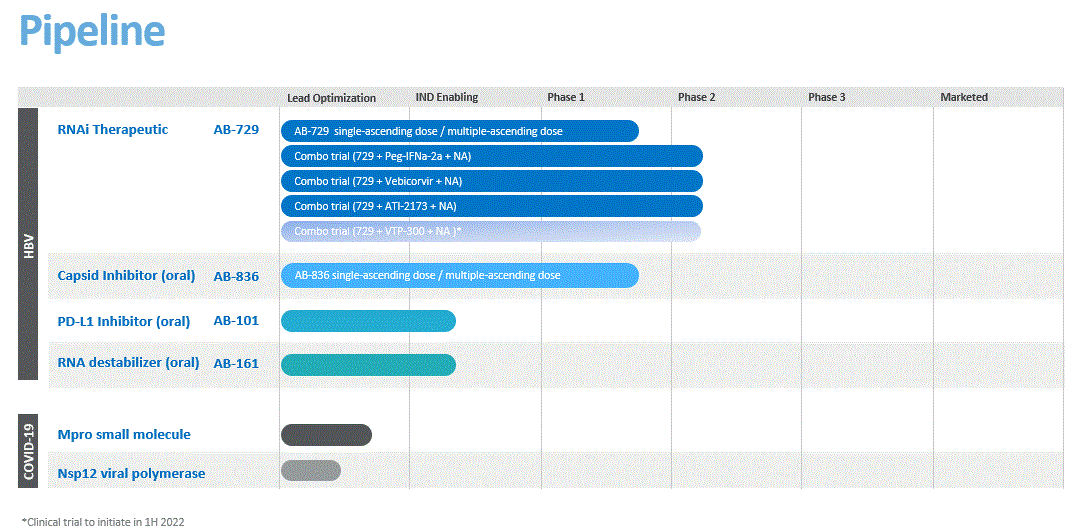Select the Peg-IFNa-2a combo trial bar
The image size is (1080, 532).
[491, 156]
